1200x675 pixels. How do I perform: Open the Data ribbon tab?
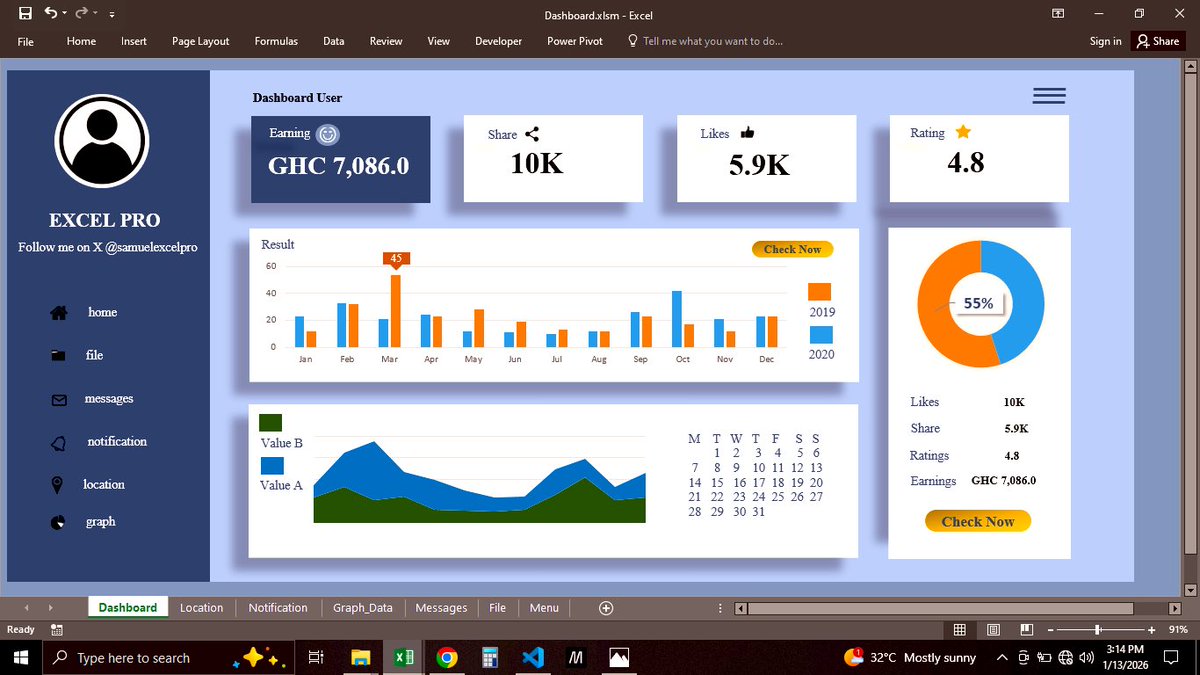coord(333,41)
